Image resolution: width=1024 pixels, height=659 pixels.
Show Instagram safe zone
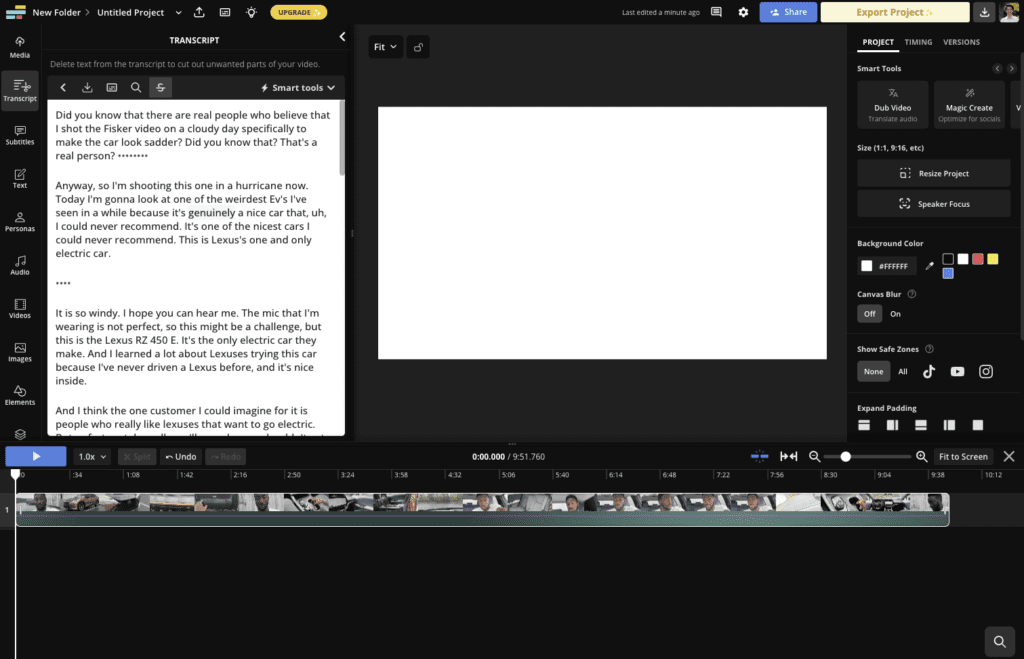pyautogui.click(x=986, y=372)
